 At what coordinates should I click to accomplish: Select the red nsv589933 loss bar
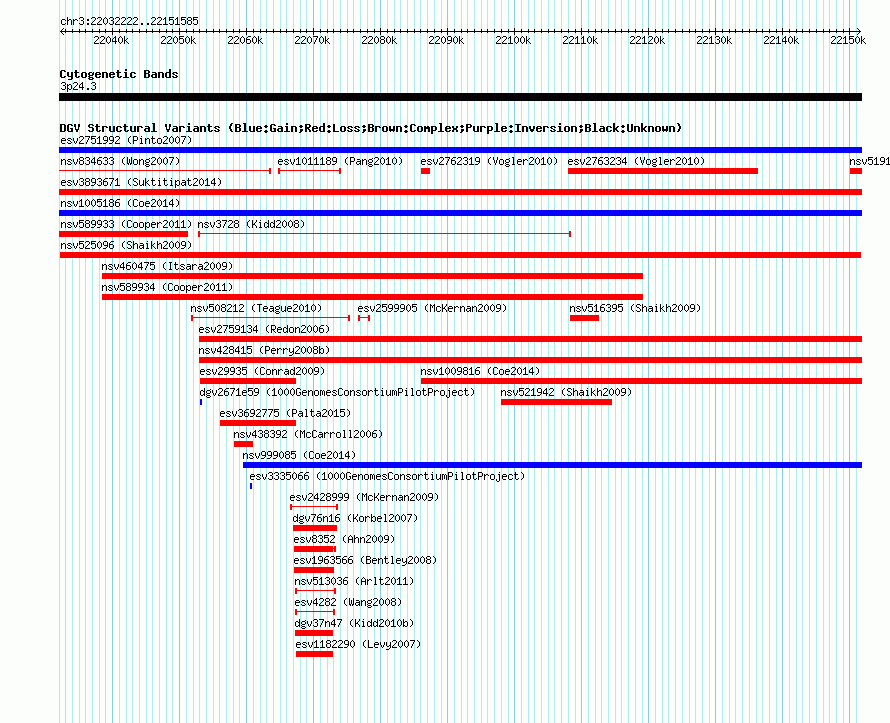[123, 234]
